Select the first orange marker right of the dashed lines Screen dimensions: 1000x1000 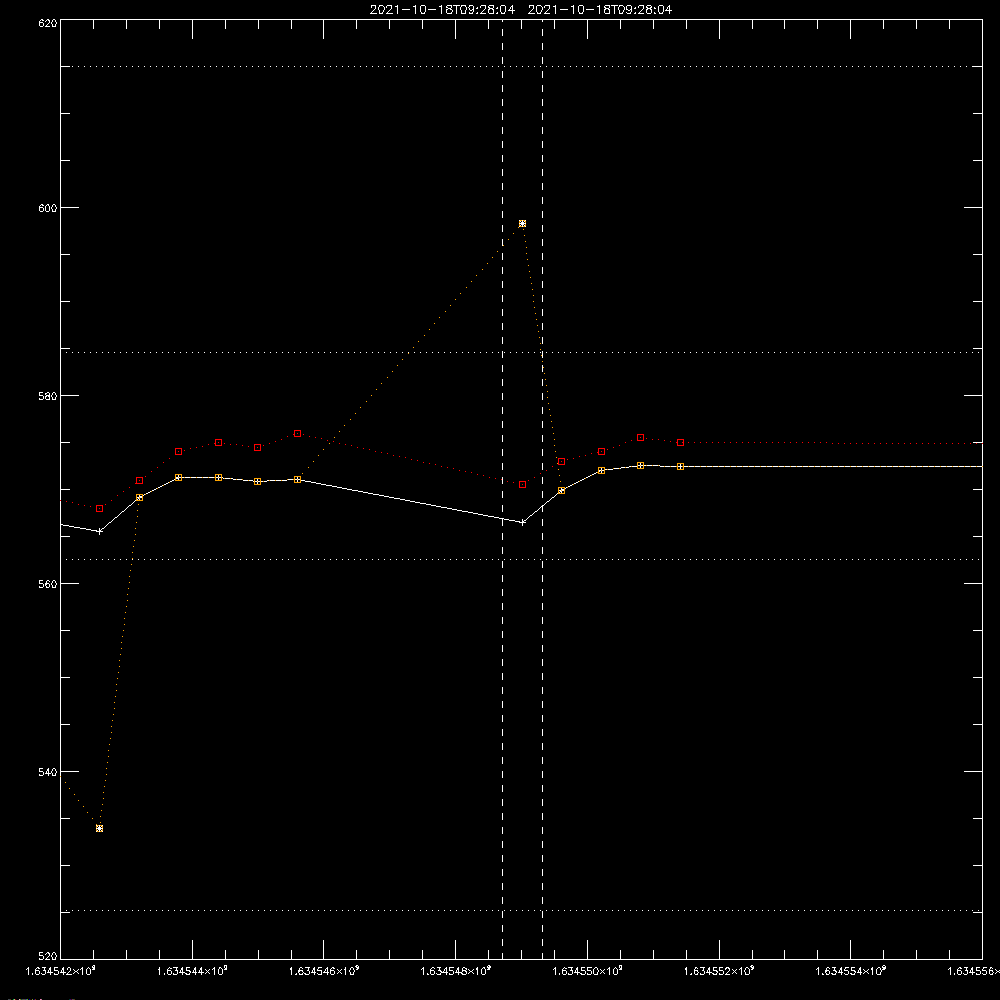pos(561,490)
